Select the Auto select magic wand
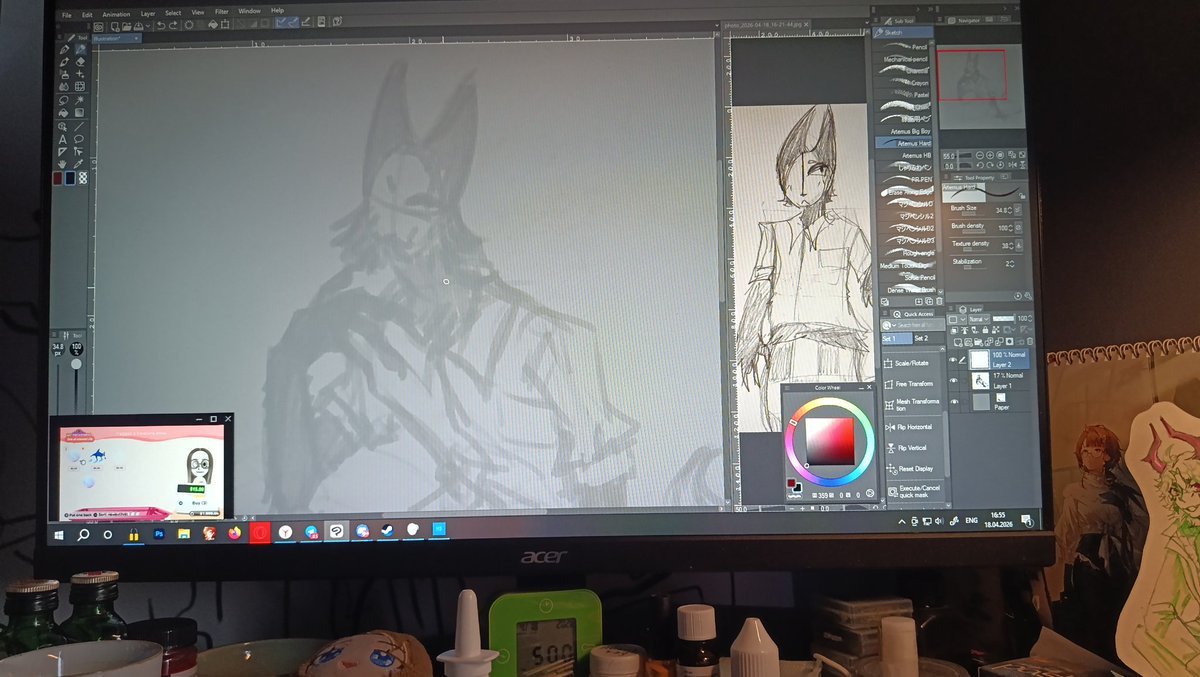This screenshot has width=1200, height=677. point(79,100)
